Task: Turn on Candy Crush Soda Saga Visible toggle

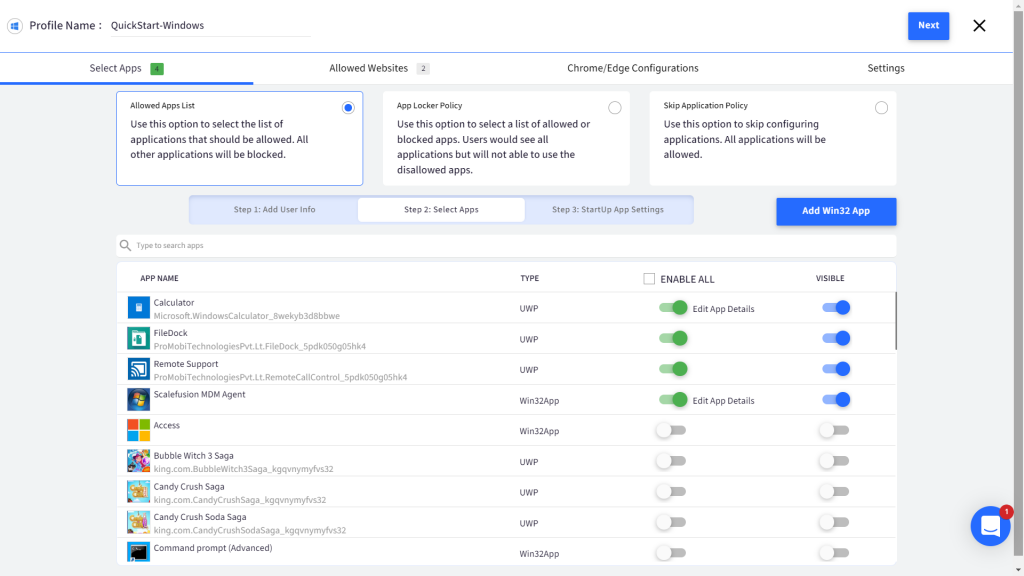Action: point(835,522)
